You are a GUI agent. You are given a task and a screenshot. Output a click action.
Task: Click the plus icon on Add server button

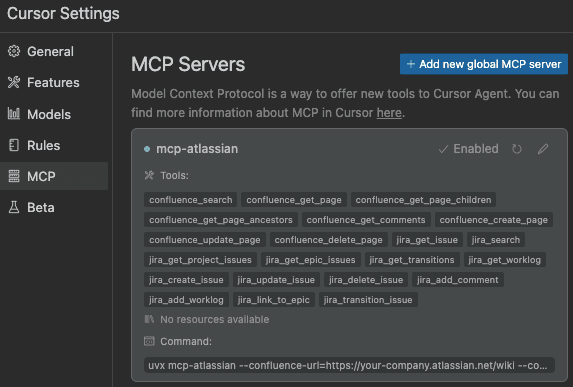(411, 64)
